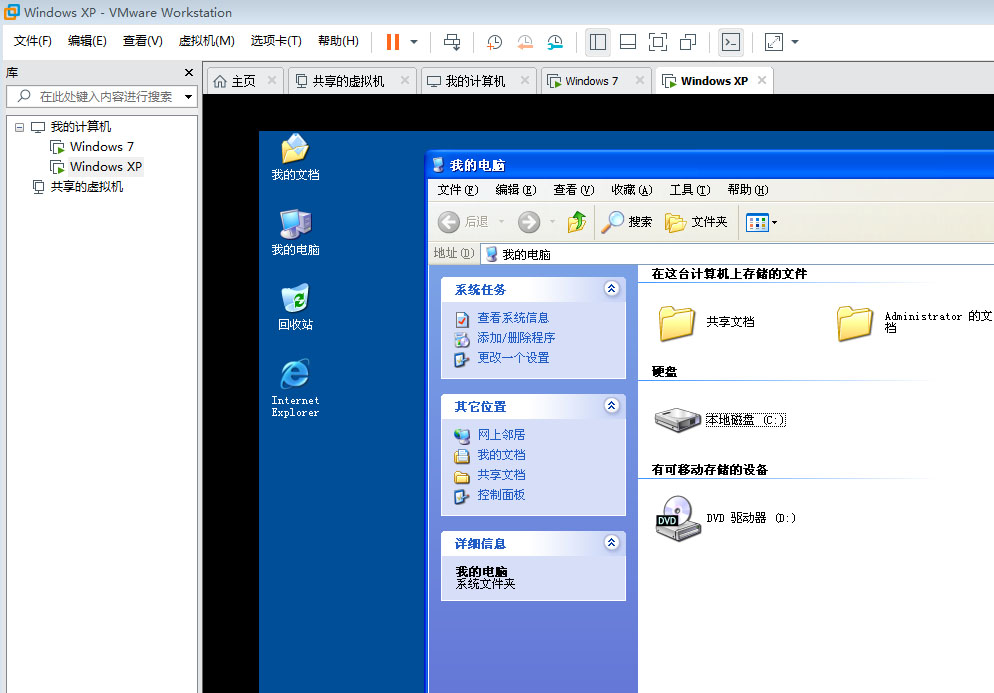This screenshot has height=693, width=994.
Task: Click the address bar showing 我的电脑
Action: pyautogui.click(x=735, y=254)
